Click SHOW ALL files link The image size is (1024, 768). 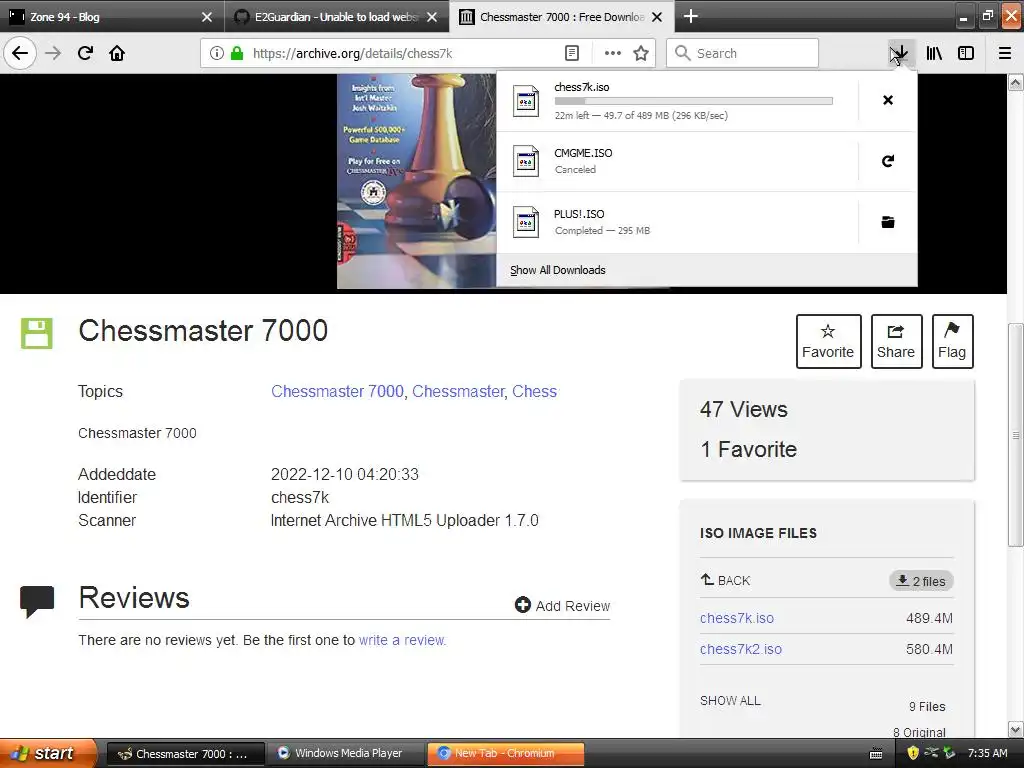tap(730, 701)
